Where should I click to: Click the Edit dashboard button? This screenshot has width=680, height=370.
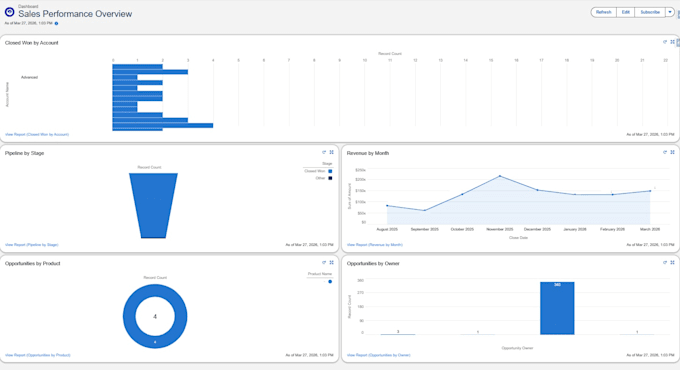(625, 12)
